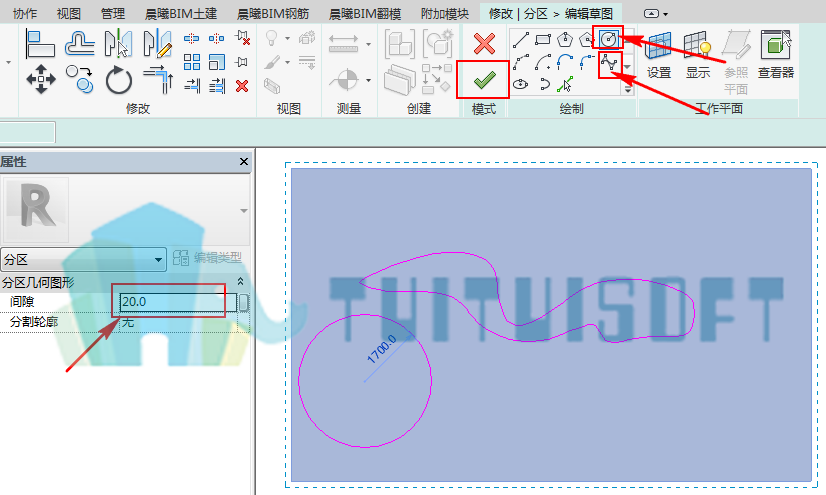Select the Center-Ends Arc tool

(543, 62)
